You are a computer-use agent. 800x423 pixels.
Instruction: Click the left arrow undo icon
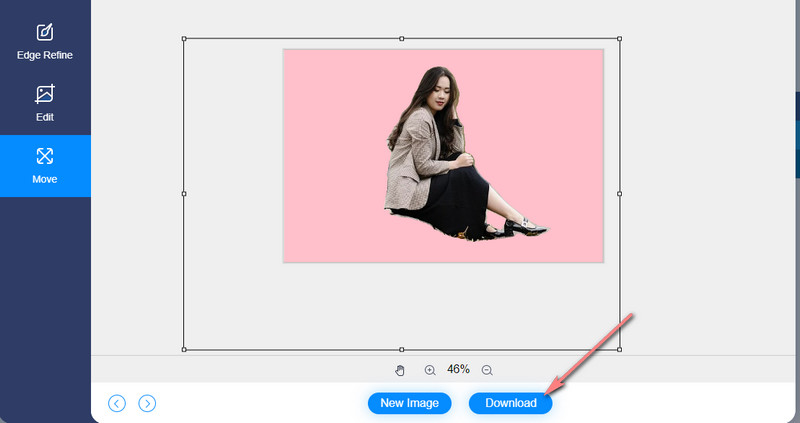pos(117,404)
